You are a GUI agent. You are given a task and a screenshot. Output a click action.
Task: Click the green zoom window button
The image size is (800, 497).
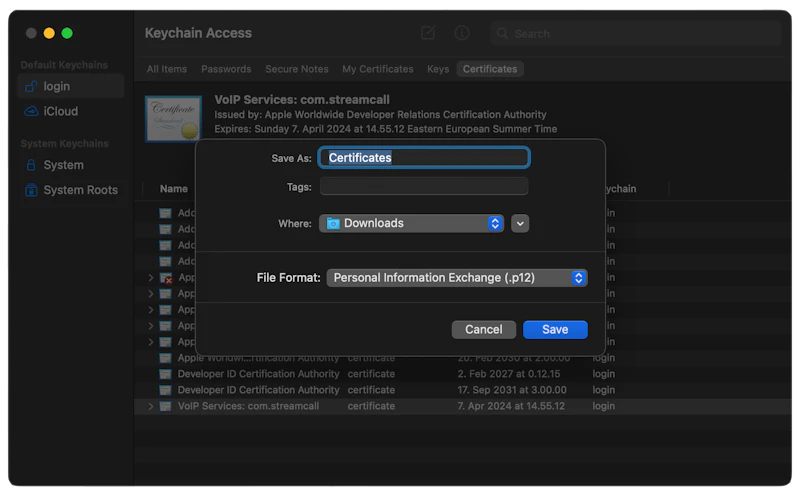pyautogui.click(x=67, y=33)
